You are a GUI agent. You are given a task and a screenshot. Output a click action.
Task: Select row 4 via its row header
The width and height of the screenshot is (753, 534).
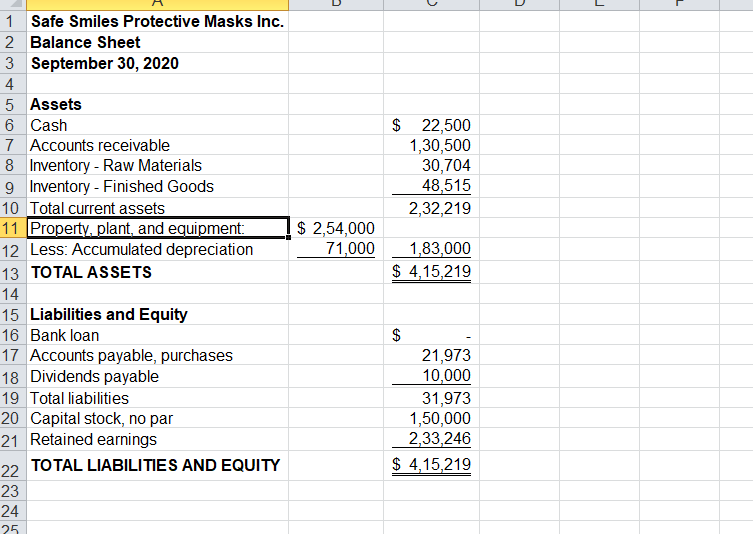tap(13, 84)
